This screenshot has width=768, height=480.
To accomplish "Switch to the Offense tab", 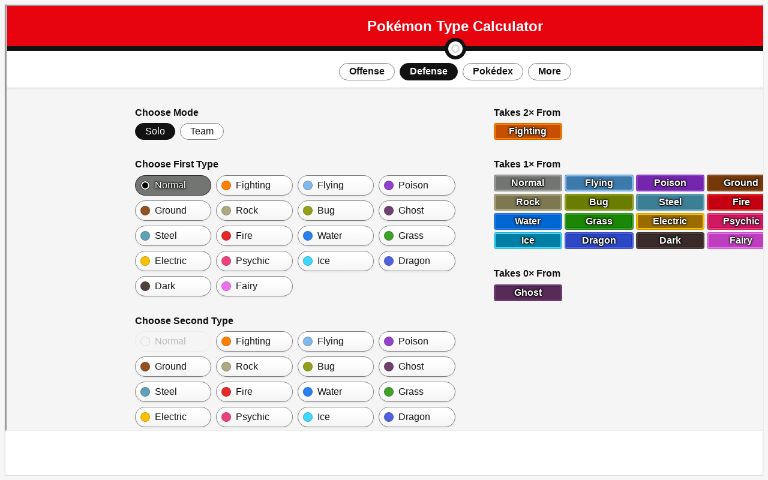I will (366, 72).
